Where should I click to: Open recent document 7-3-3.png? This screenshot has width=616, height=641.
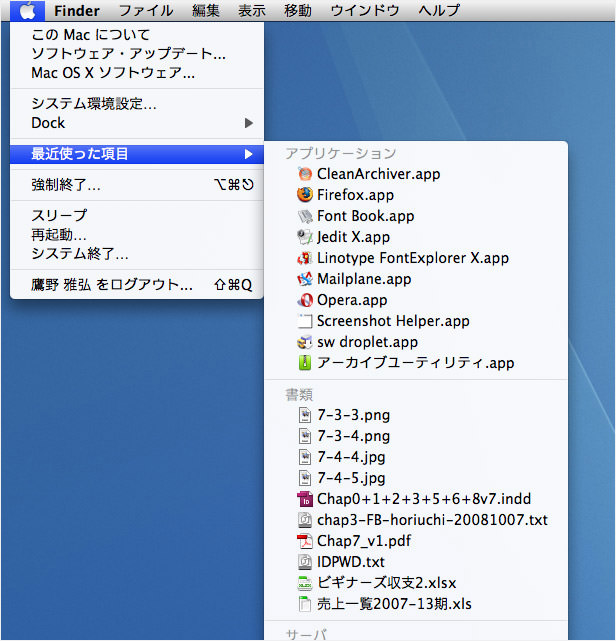coord(416,415)
